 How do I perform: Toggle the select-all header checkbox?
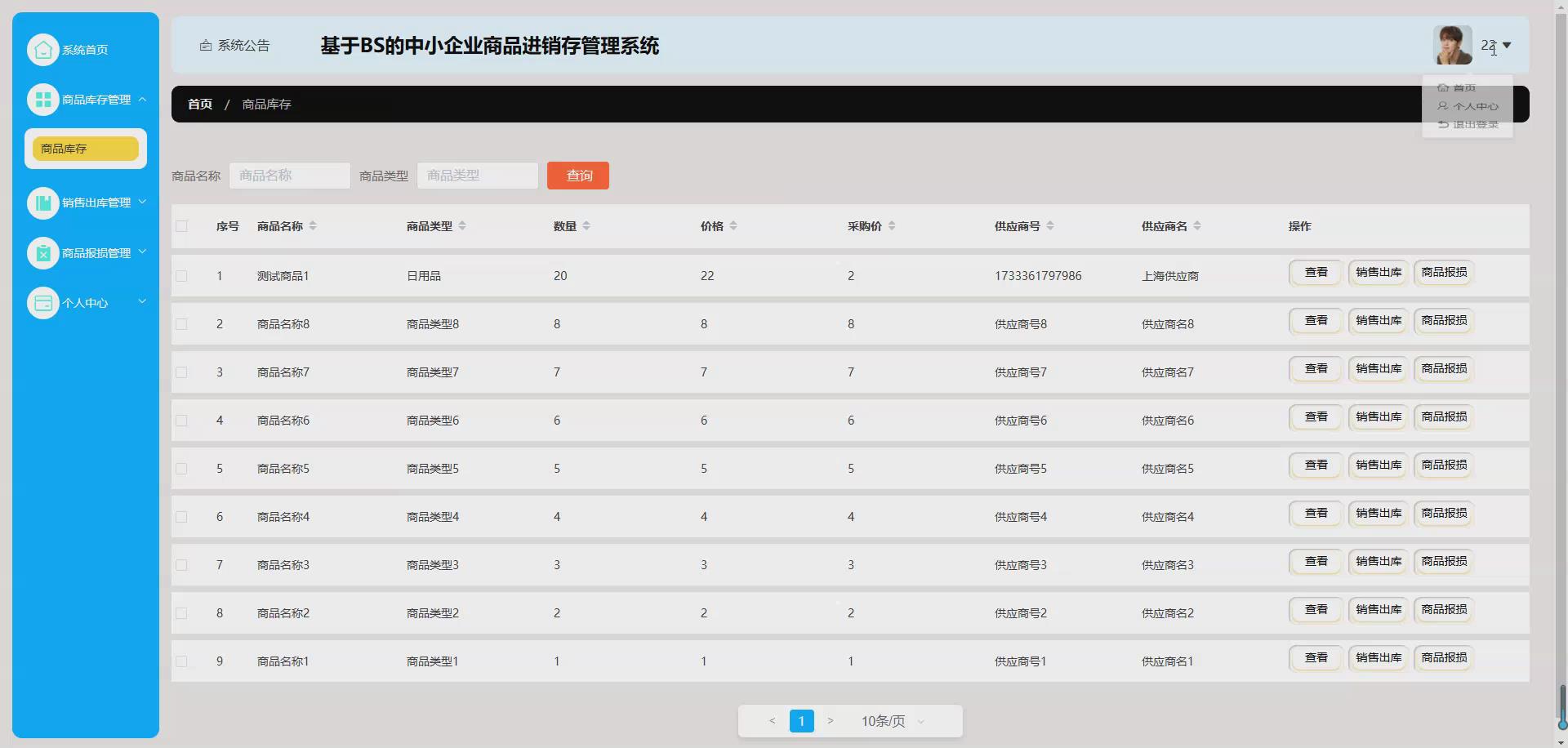click(x=181, y=226)
